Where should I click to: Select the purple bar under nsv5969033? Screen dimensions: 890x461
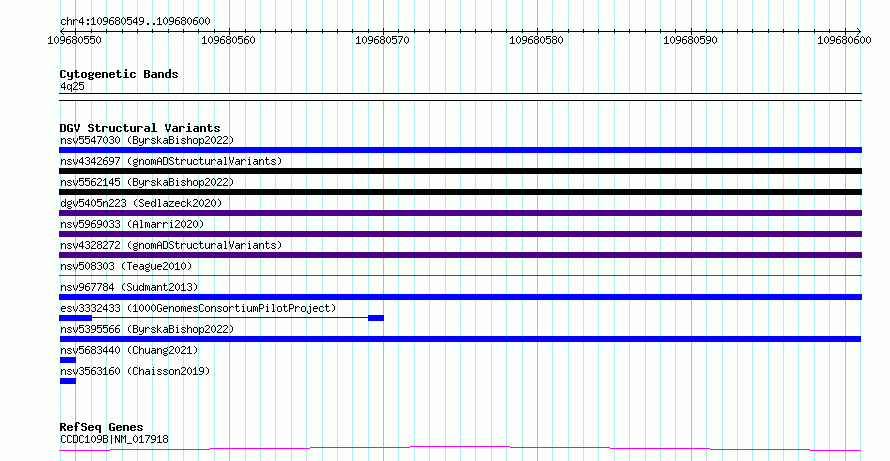coord(460,234)
